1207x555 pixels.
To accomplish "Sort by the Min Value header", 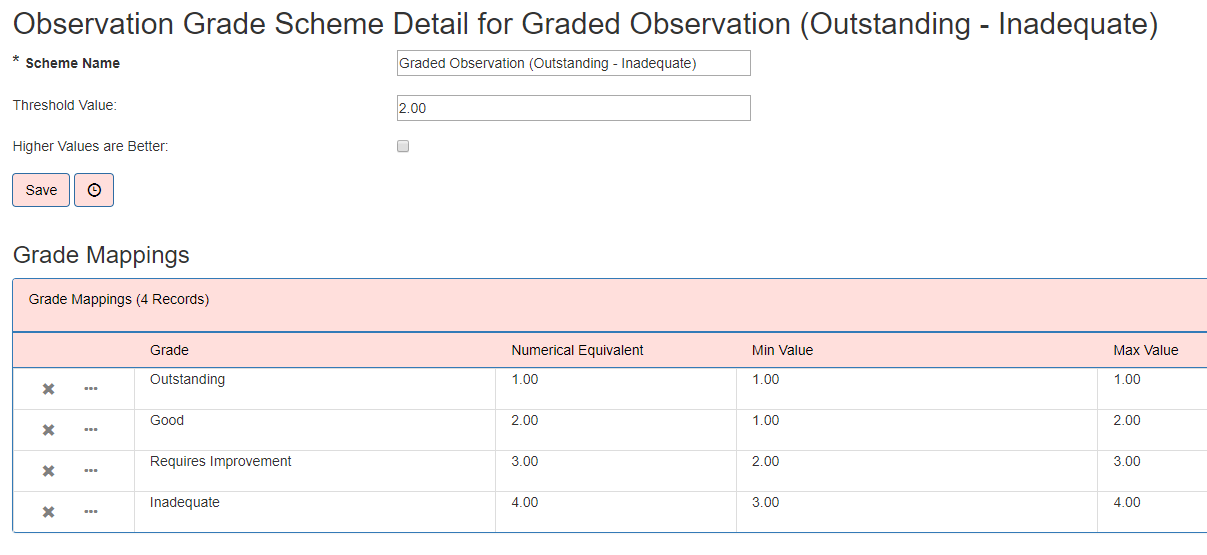I will click(x=782, y=350).
